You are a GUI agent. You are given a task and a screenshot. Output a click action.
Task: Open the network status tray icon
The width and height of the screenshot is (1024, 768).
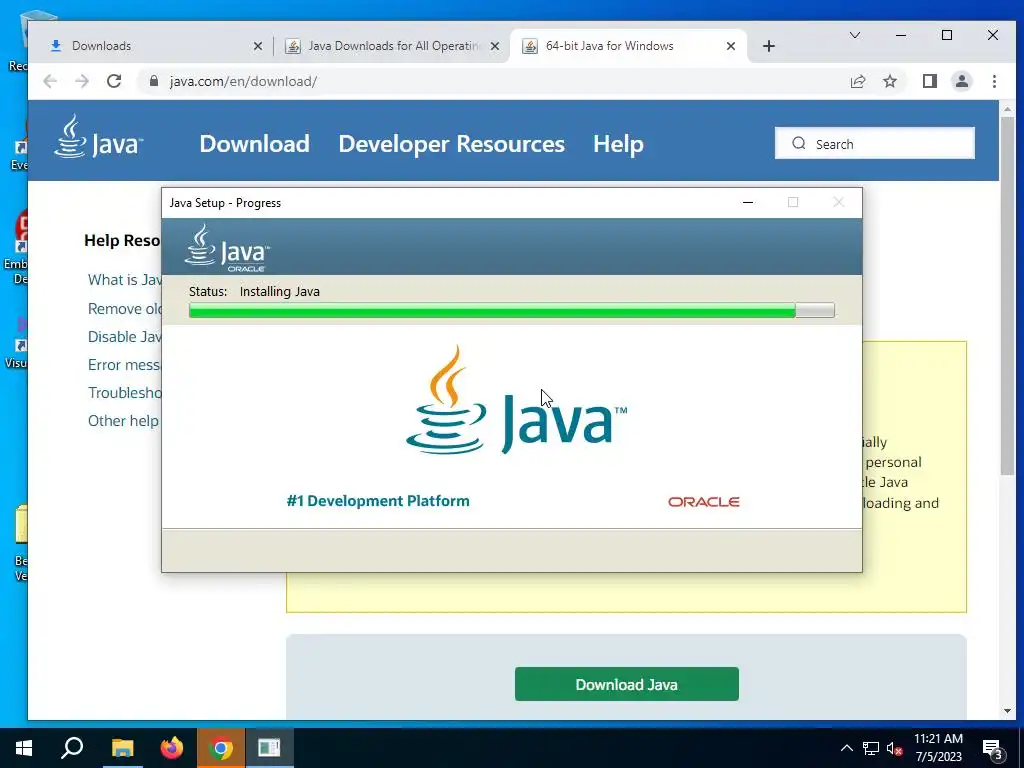871,748
